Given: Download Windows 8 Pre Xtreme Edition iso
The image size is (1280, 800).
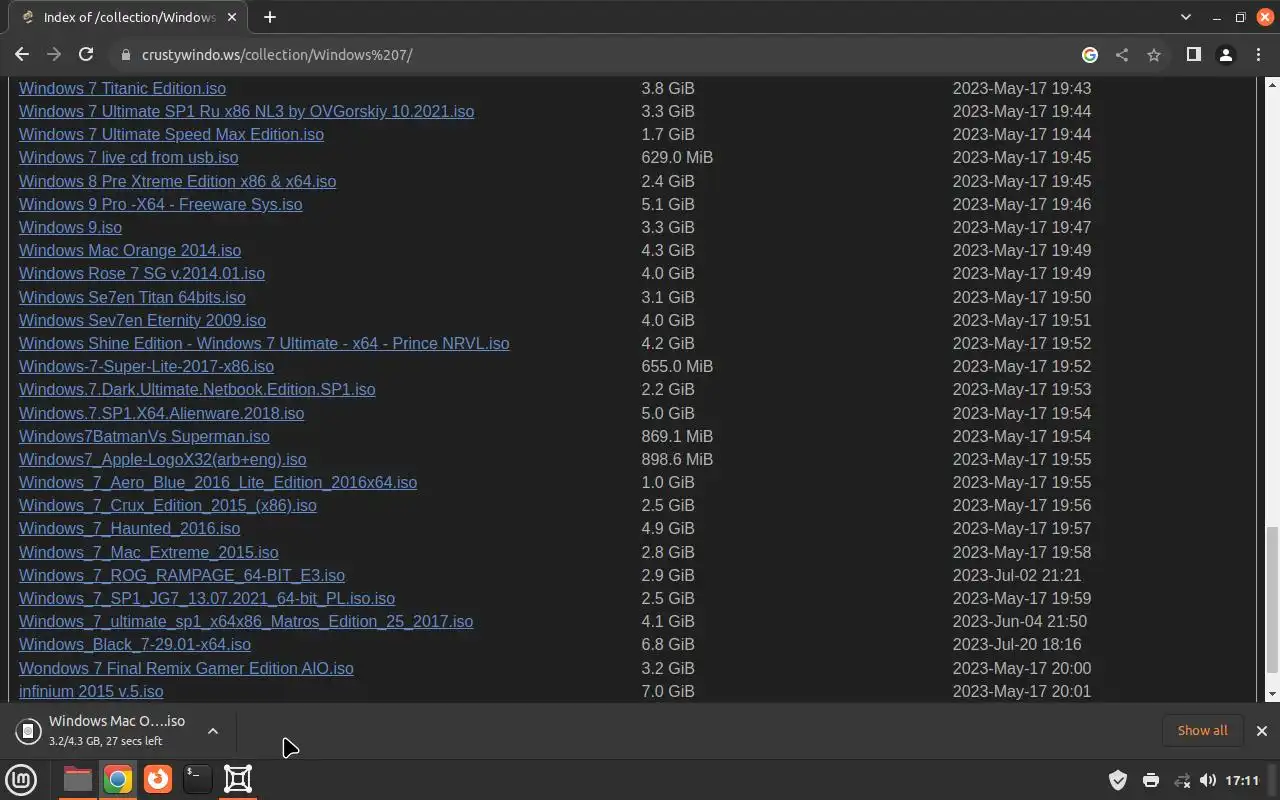Looking at the screenshot, I should coord(177,181).
